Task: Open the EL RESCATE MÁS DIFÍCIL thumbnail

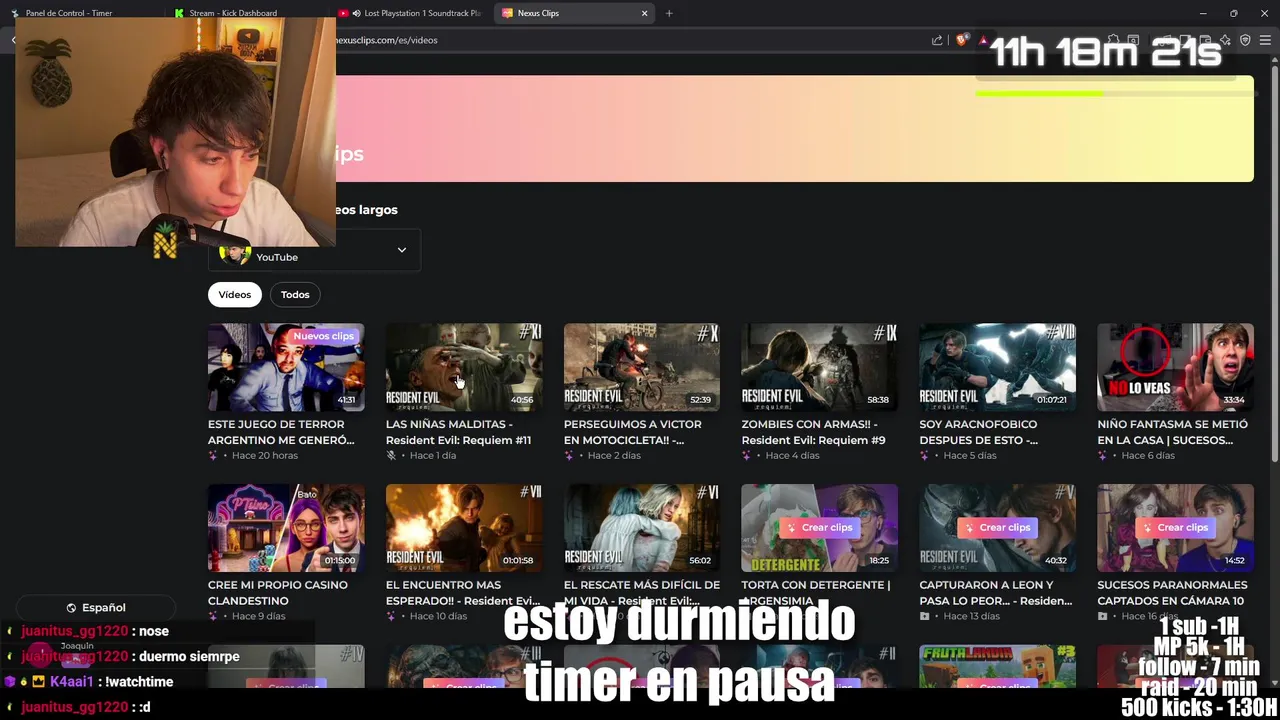Action: (x=642, y=528)
